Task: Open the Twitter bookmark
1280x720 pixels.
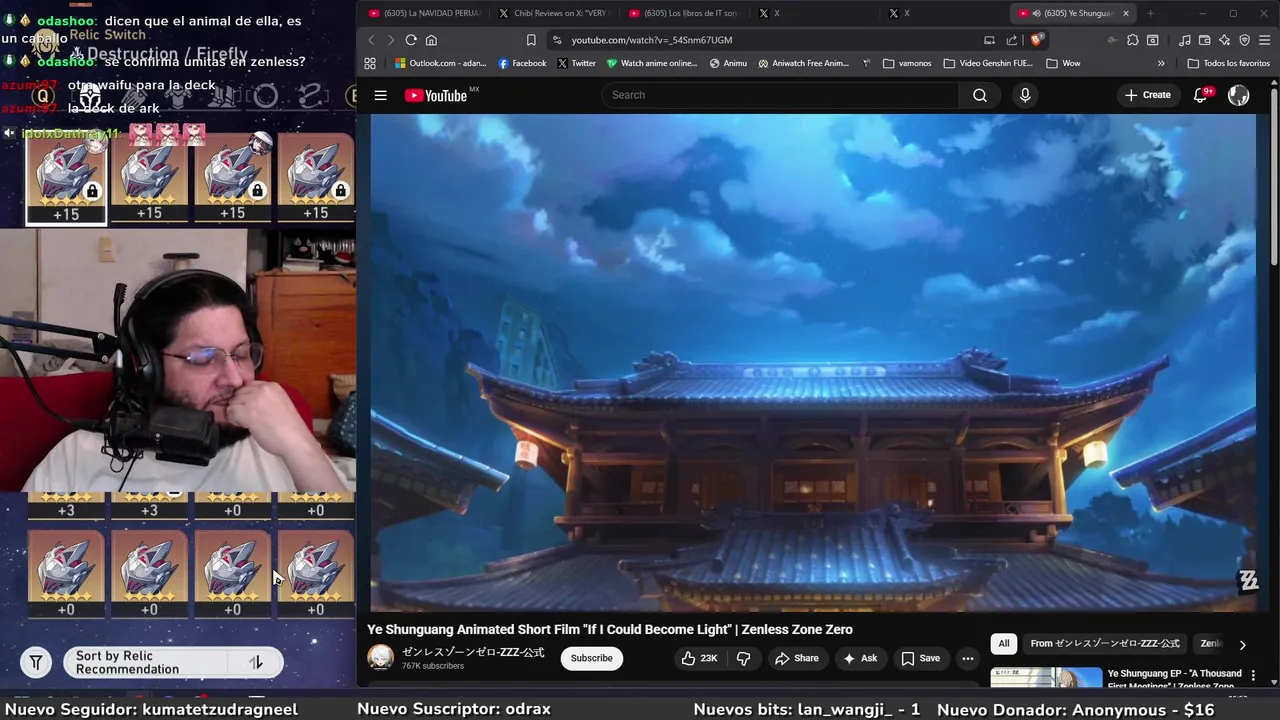Action: [576, 63]
